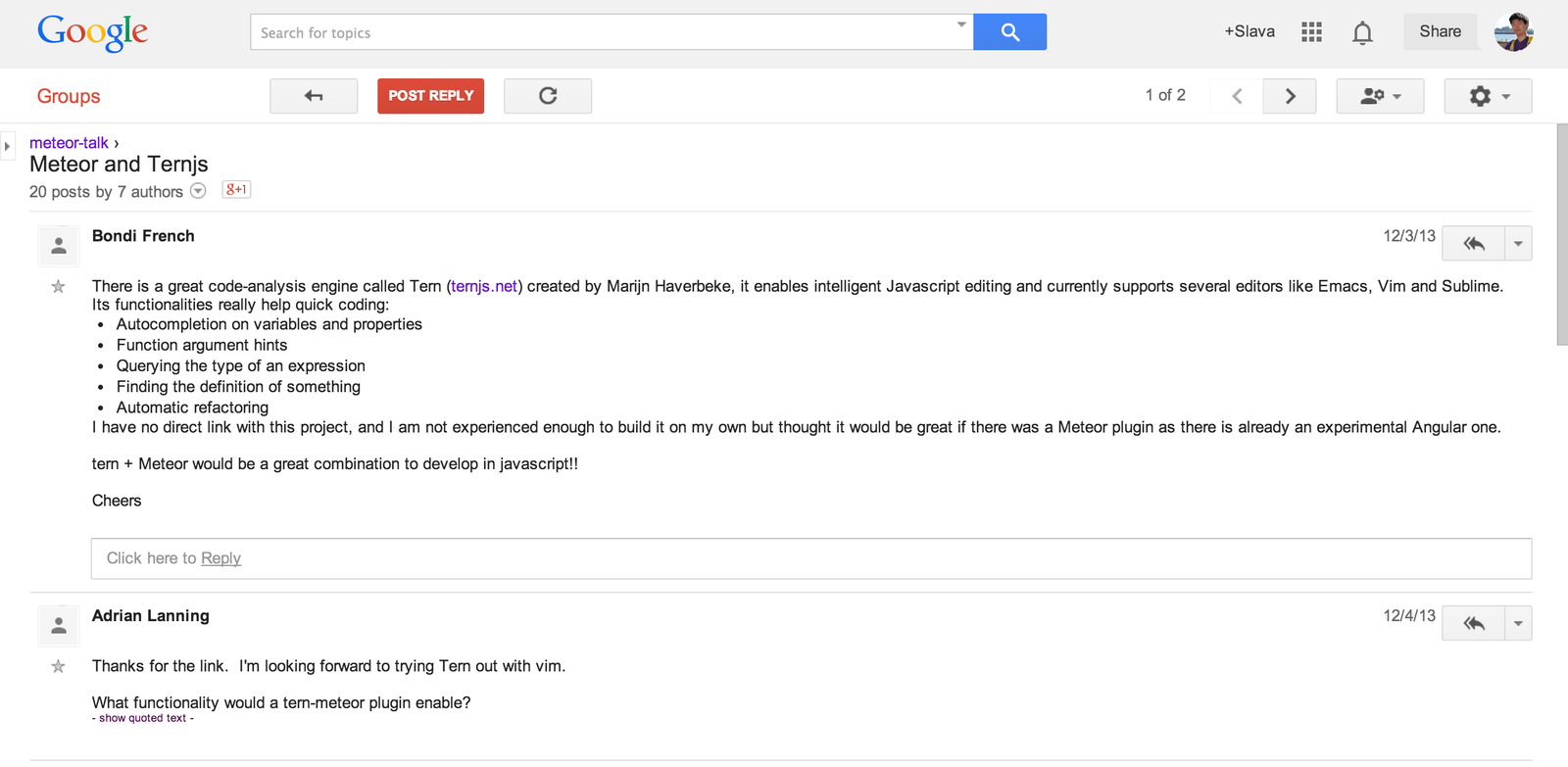Open Adrian Lanning's avatar
The image size is (1568, 767).
59,625
